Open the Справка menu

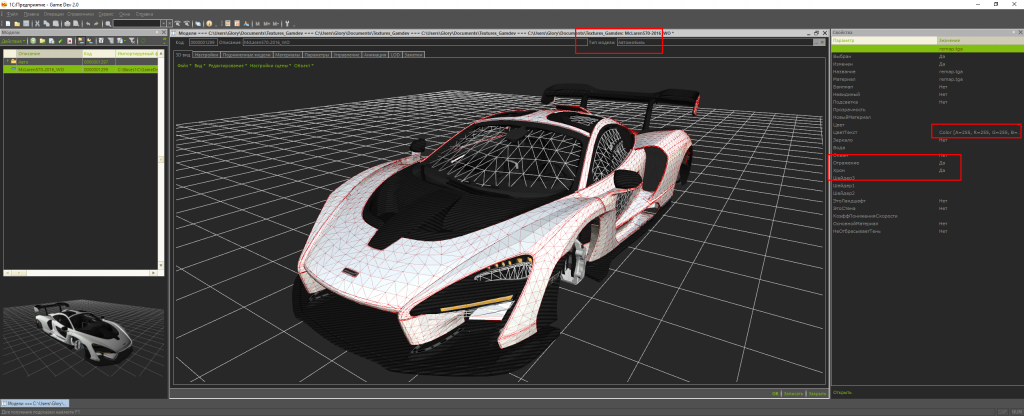[x=144, y=14]
